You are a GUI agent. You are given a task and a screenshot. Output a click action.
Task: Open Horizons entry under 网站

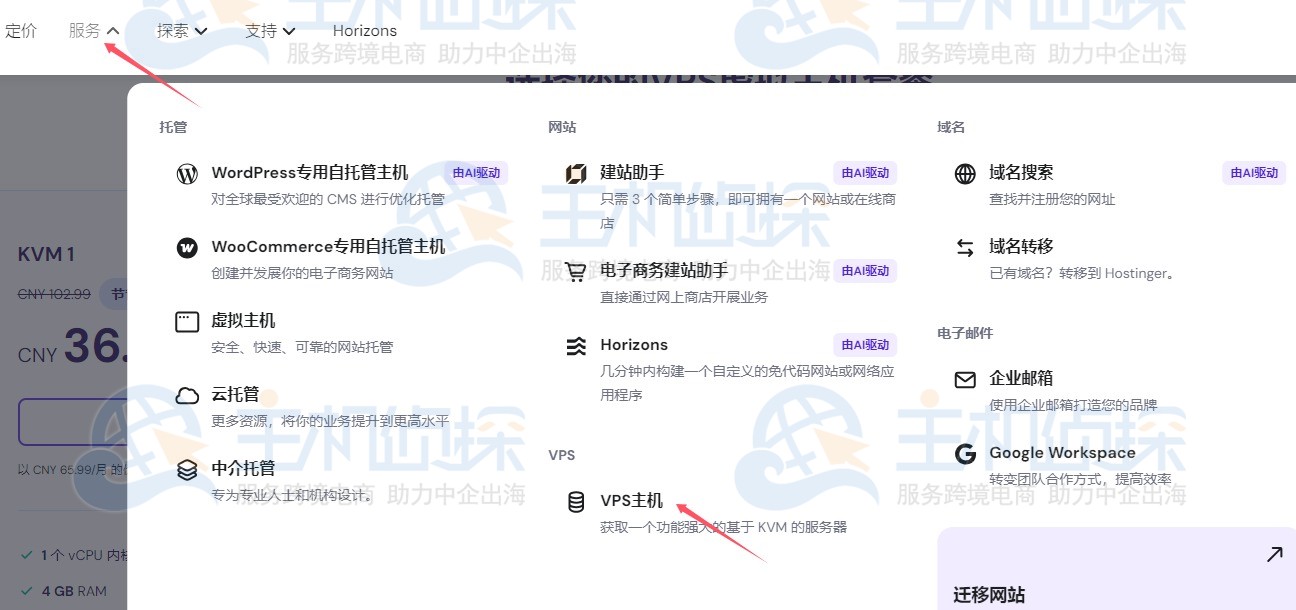pos(634,344)
